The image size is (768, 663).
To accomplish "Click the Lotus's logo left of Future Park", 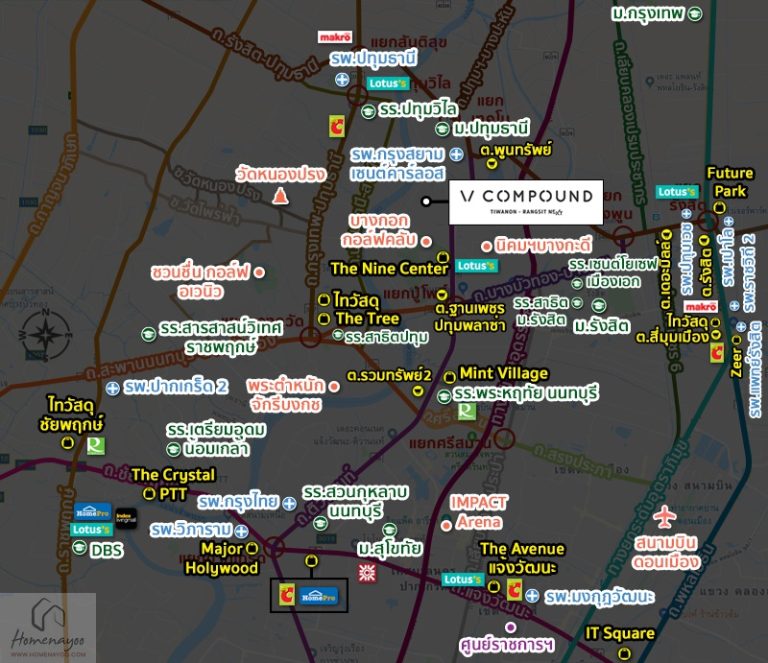I will (676, 191).
